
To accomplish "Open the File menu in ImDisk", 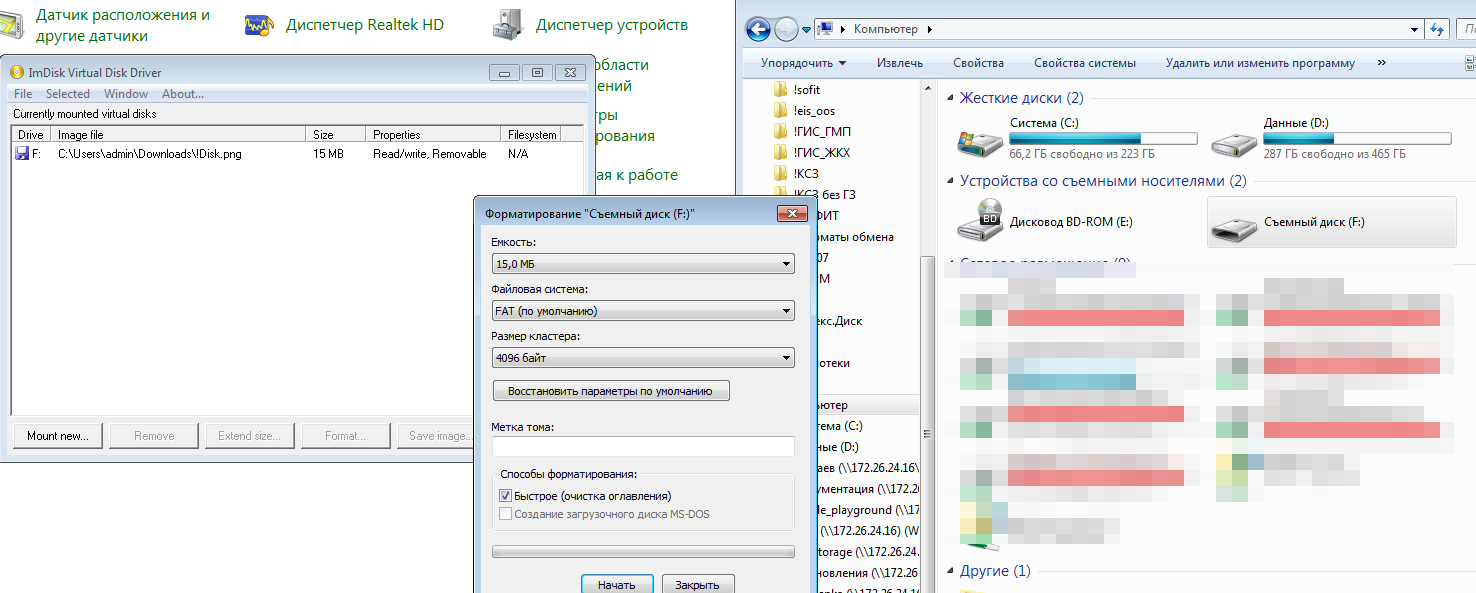I will pos(23,93).
